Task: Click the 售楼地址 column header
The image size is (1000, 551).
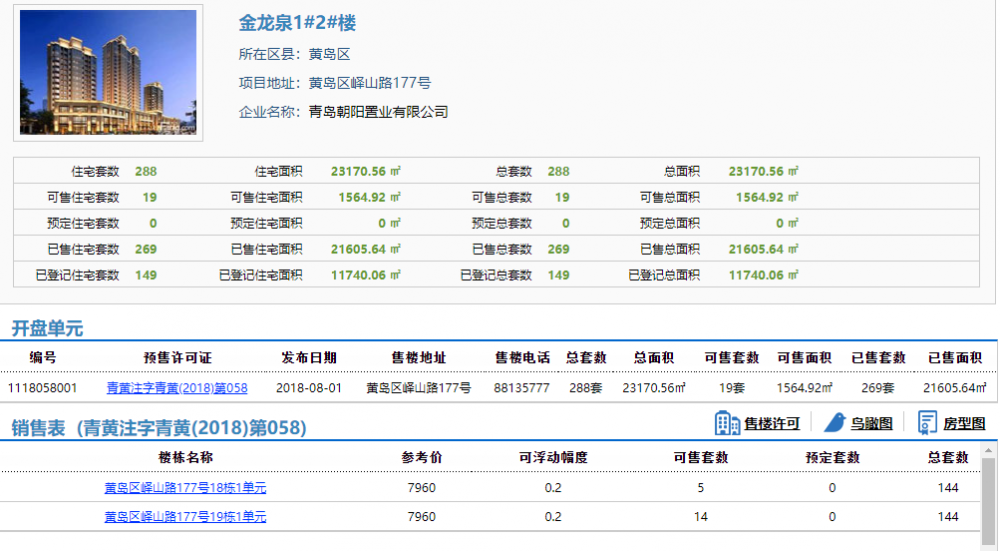Action: 419,358
